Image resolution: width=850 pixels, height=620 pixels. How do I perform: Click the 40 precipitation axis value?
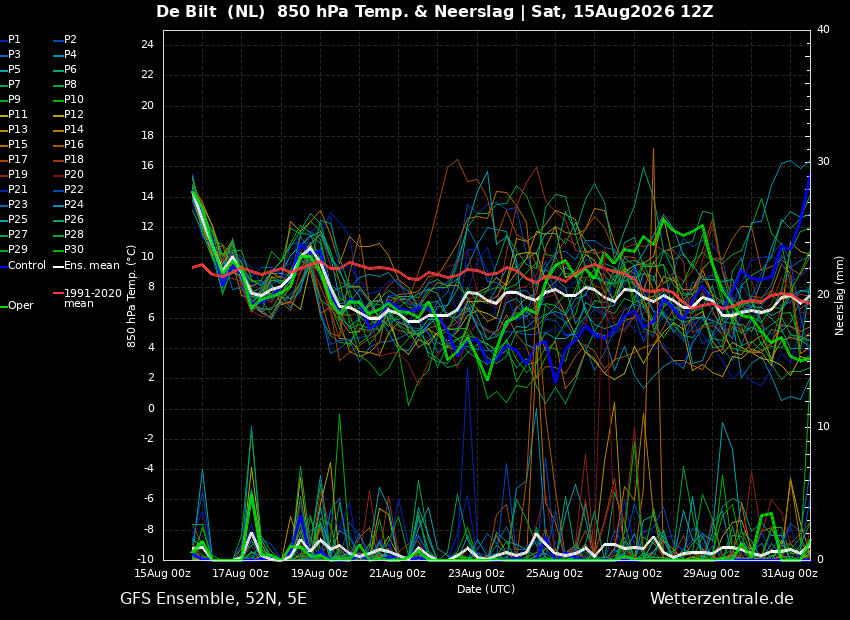tap(823, 29)
